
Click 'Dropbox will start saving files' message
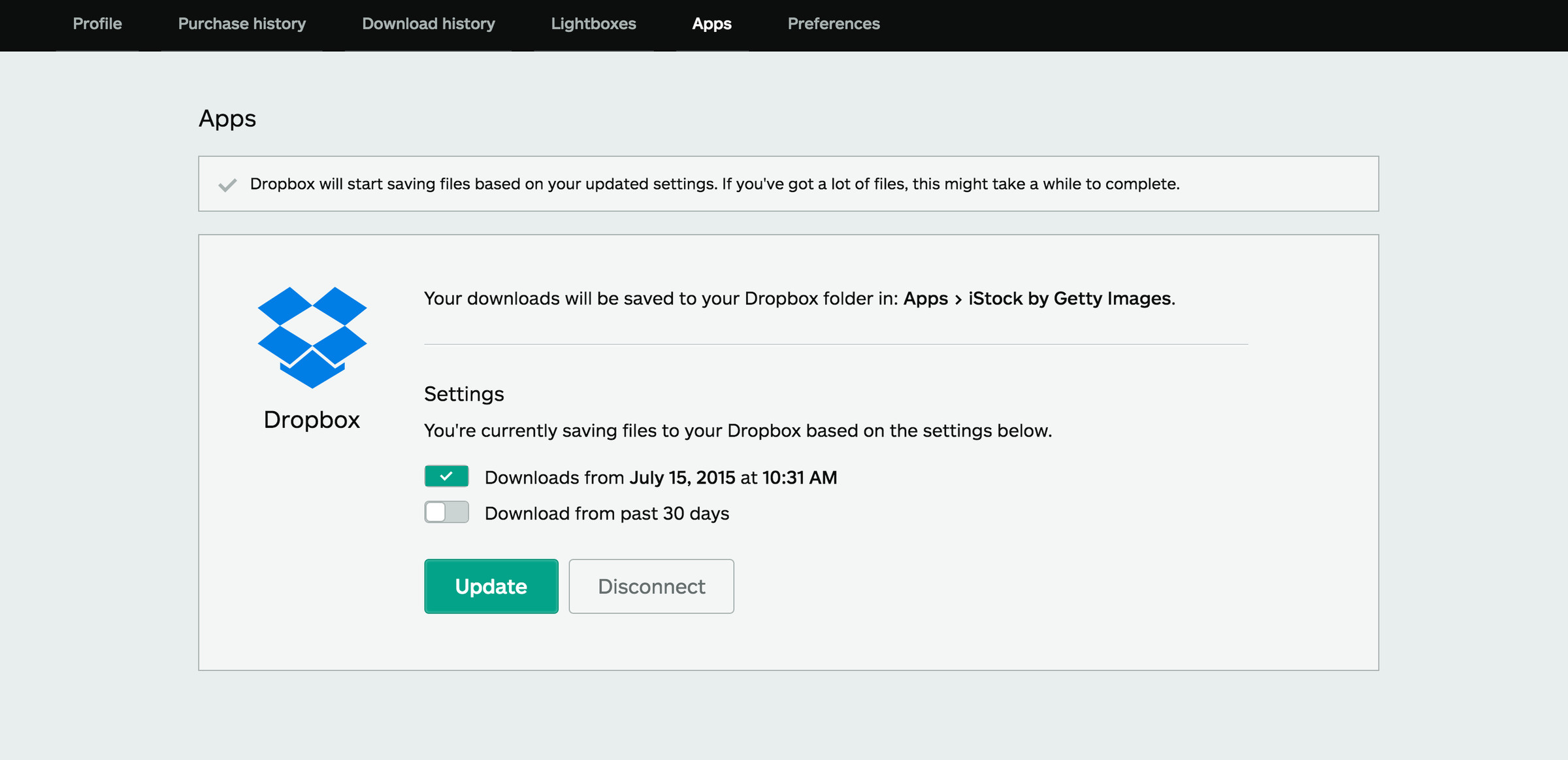pyautogui.click(x=715, y=184)
